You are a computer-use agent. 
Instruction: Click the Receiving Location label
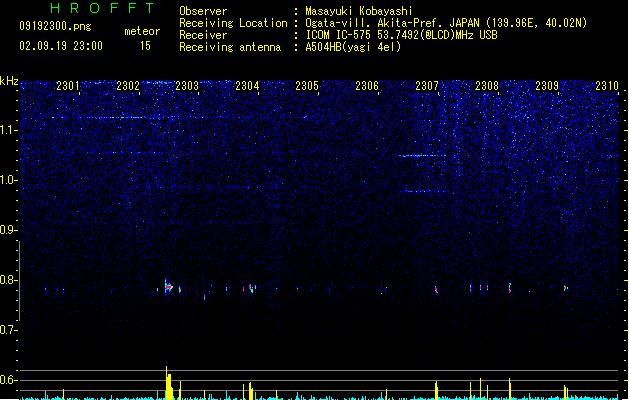click(x=233, y=23)
